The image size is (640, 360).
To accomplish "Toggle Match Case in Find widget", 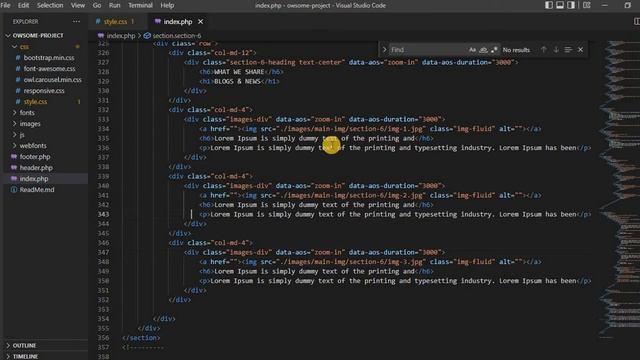I will click(x=472, y=50).
